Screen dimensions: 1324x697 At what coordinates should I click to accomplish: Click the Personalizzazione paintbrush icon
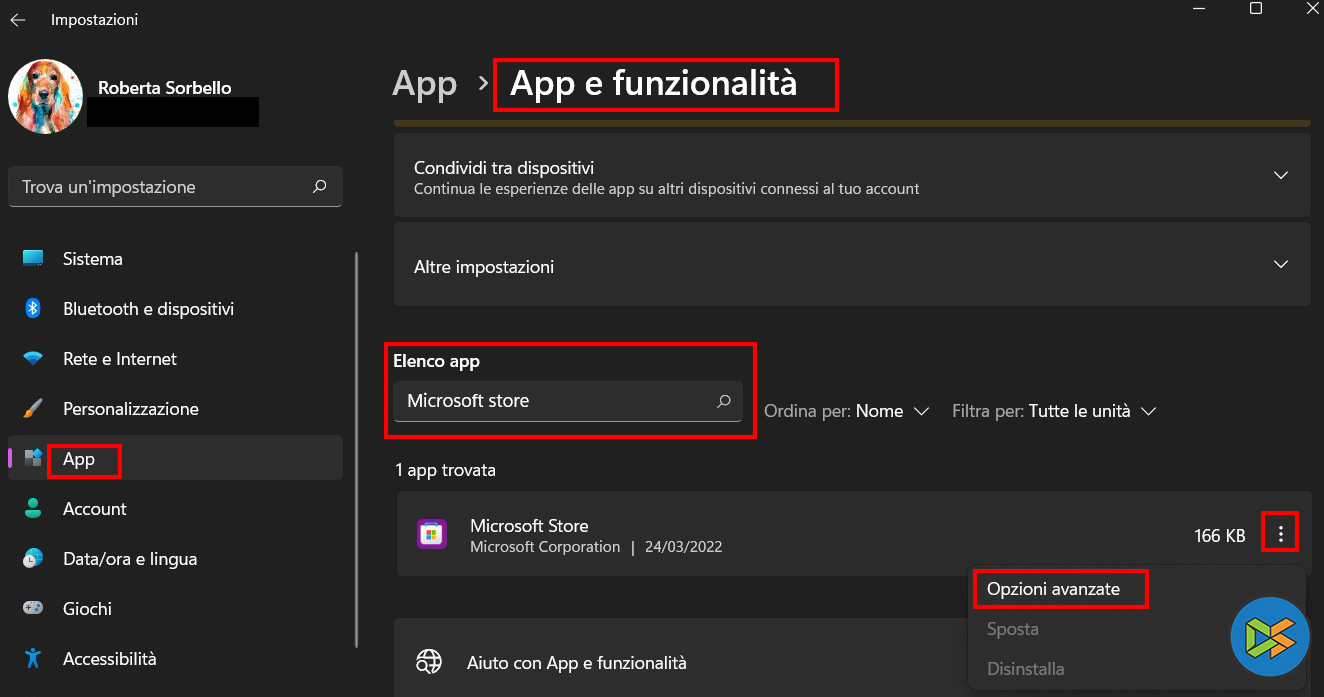[33, 409]
